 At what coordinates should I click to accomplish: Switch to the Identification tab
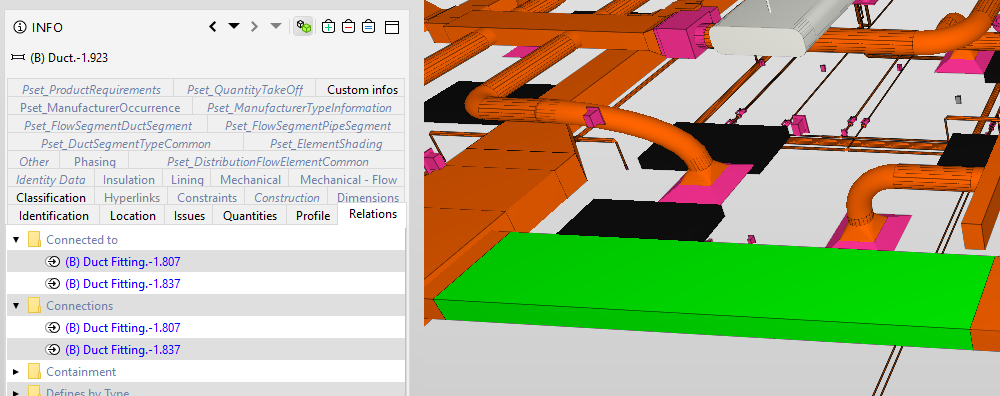[x=54, y=216]
